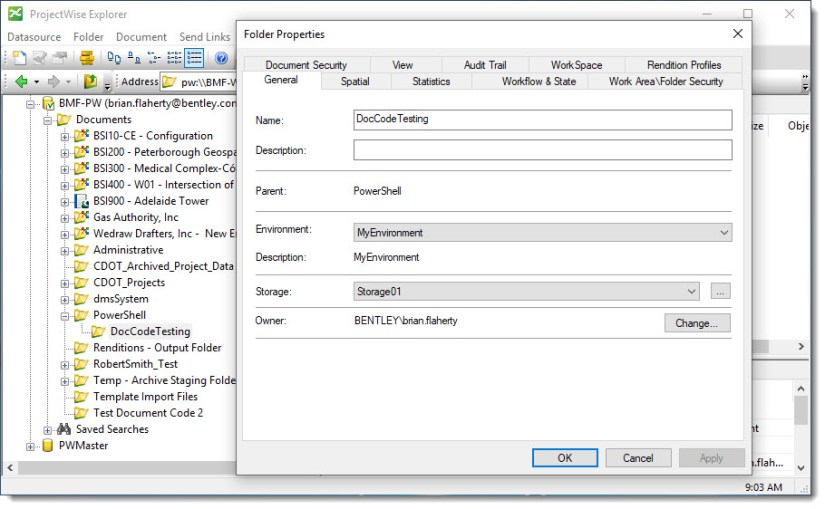Switch to the Audit Trail tab
This screenshot has height=509, width=825.
(x=485, y=65)
